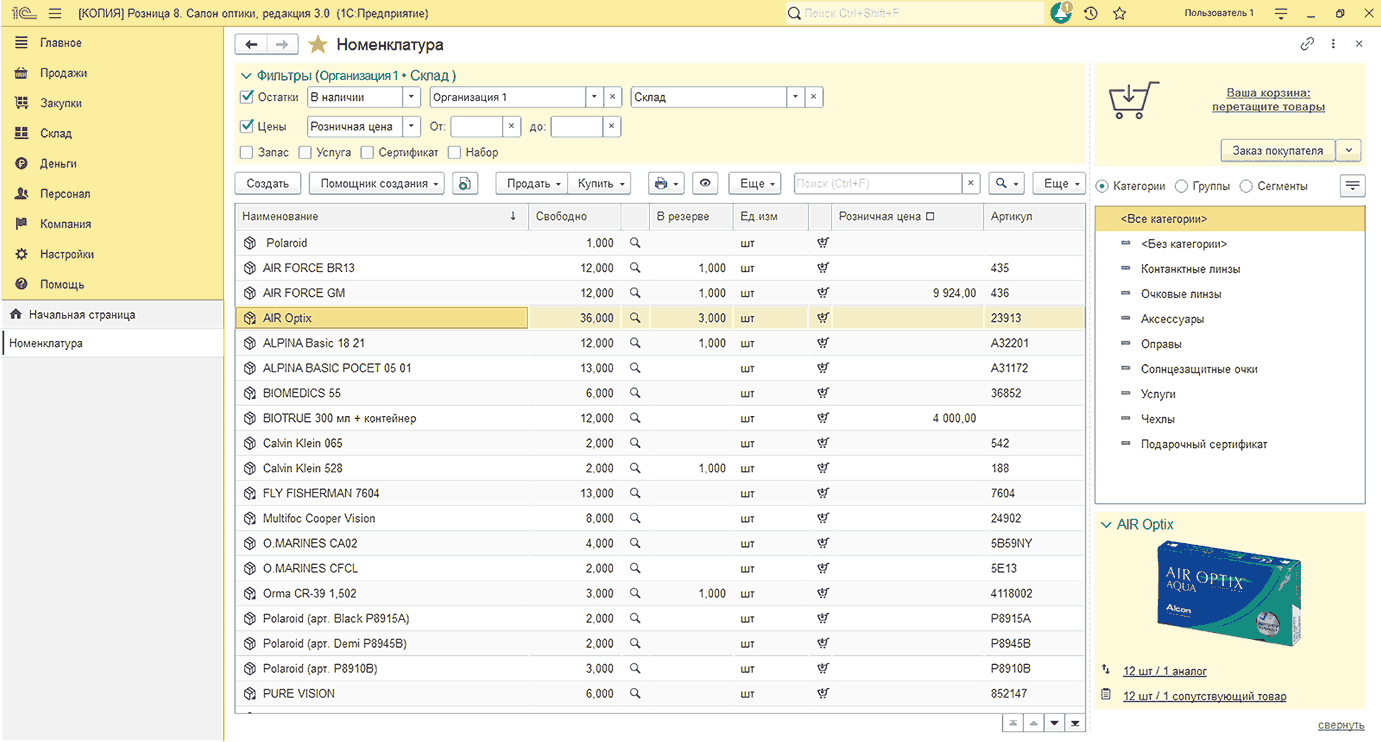Open dropdown arrow next to Заказ покупателя
This screenshot has width=1381, height=742.
click(1349, 150)
